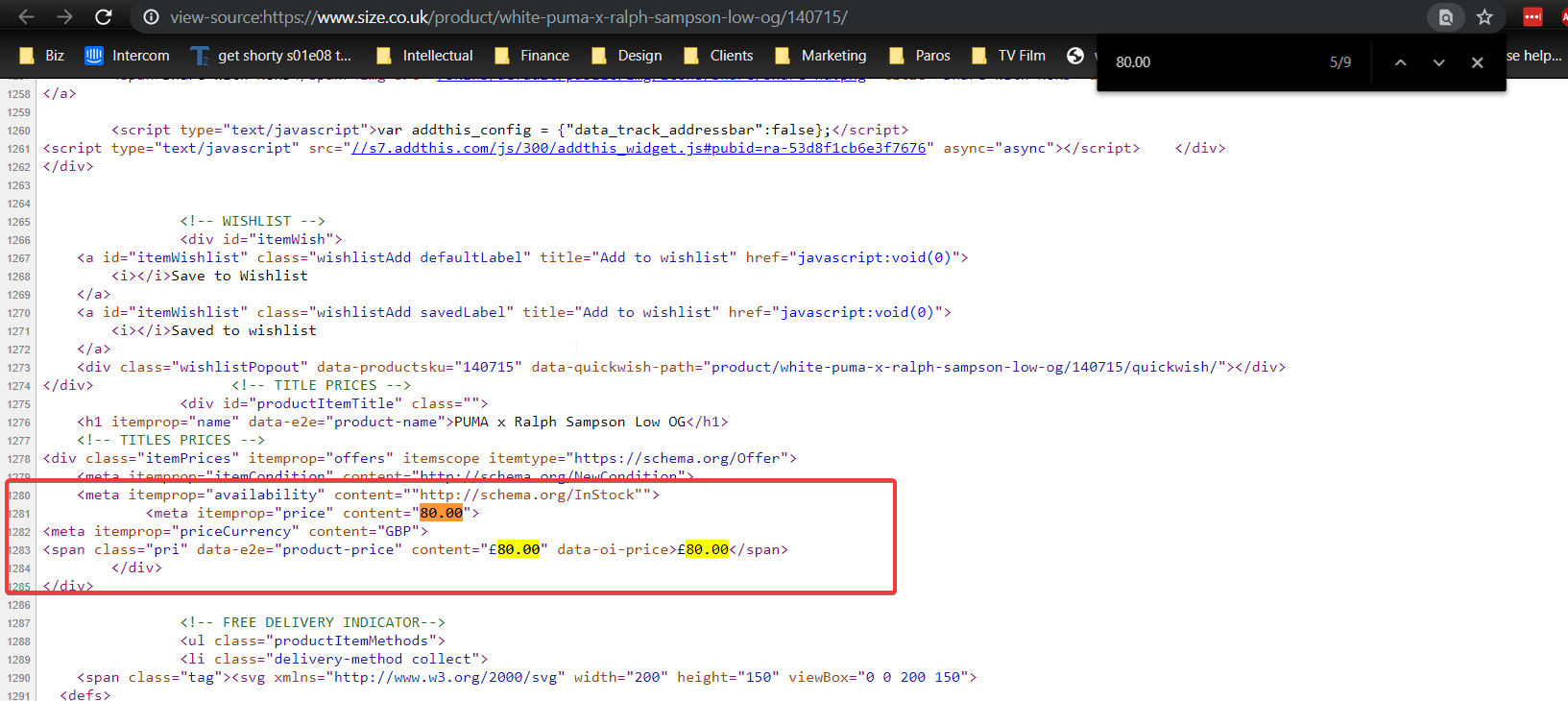Click the "<!-- TITLES PRICES -->" comment
The height and width of the screenshot is (701, 1568).
coord(171,440)
